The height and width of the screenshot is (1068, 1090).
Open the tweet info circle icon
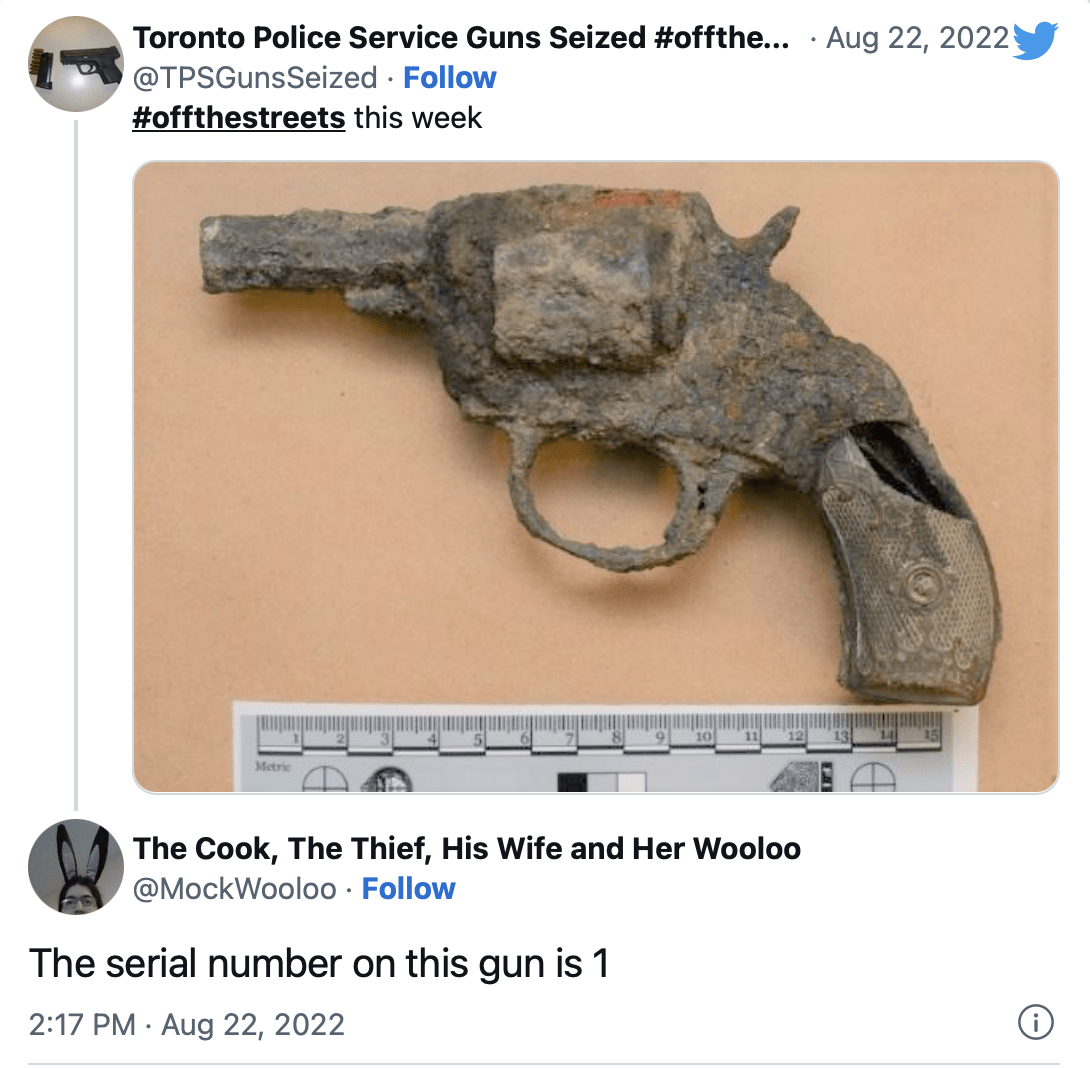pyautogui.click(x=1036, y=1023)
